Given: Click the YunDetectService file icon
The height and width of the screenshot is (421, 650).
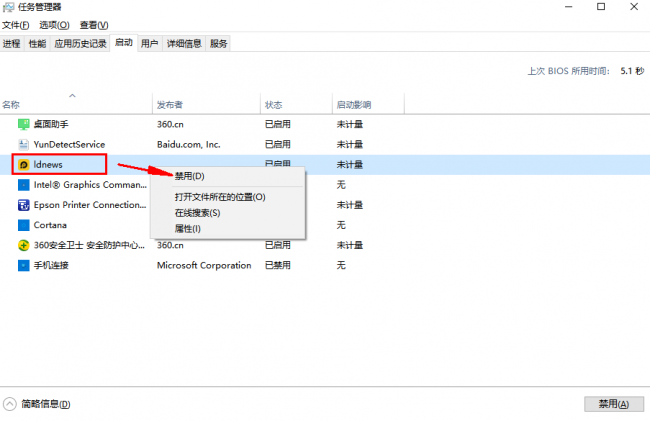Looking at the screenshot, I should point(24,144).
